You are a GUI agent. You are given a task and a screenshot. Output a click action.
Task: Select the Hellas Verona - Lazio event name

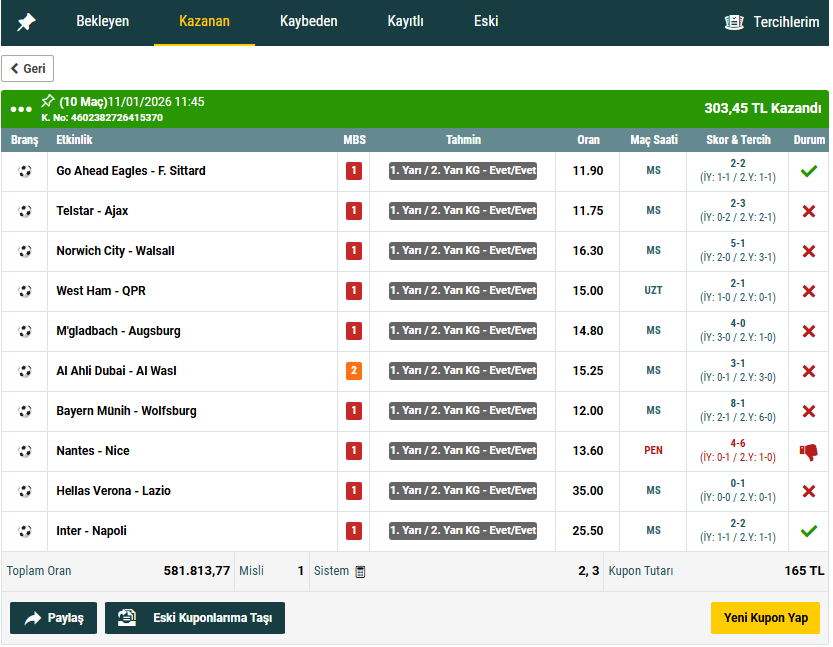(114, 491)
